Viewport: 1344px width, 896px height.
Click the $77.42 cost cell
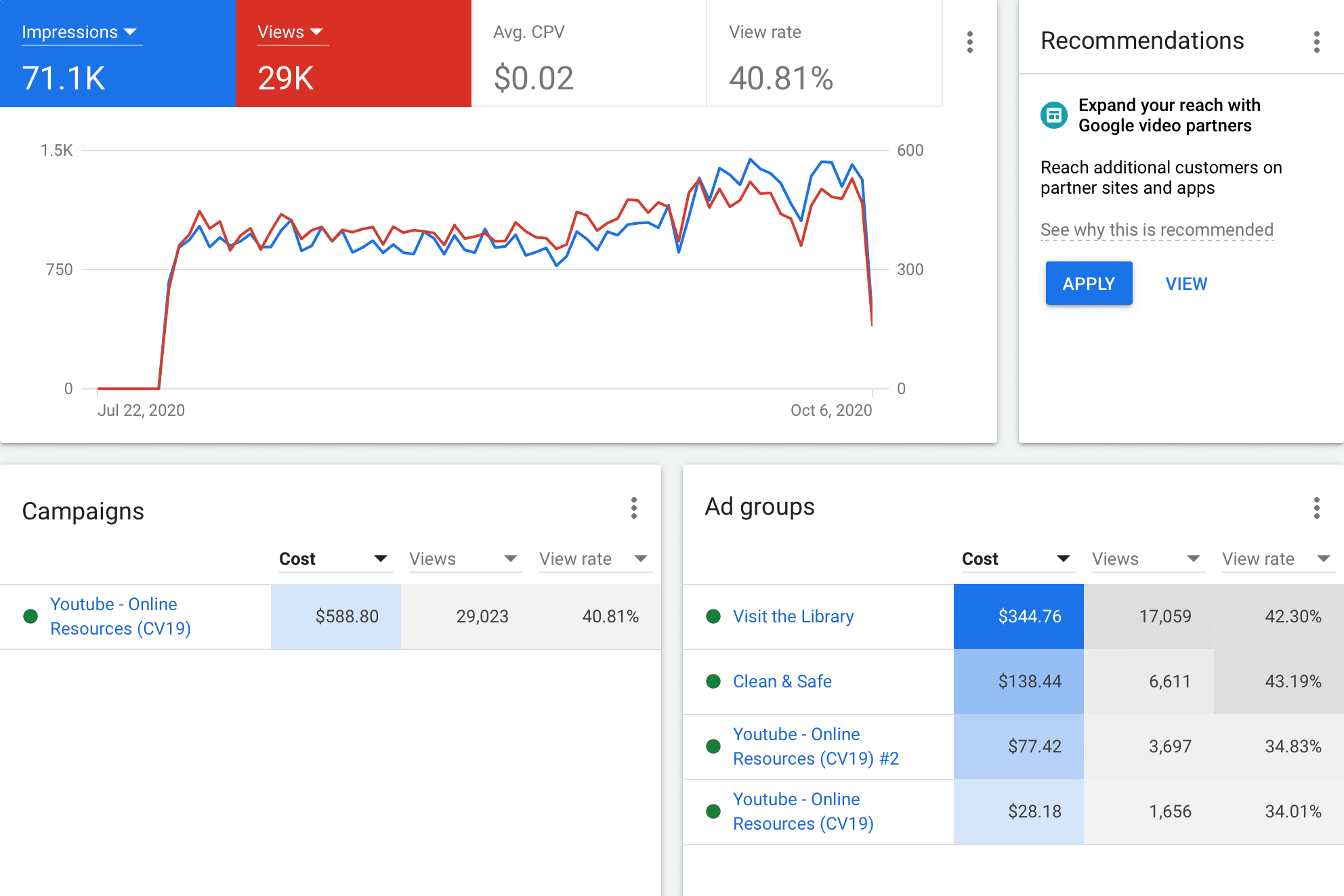coord(1019,746)
